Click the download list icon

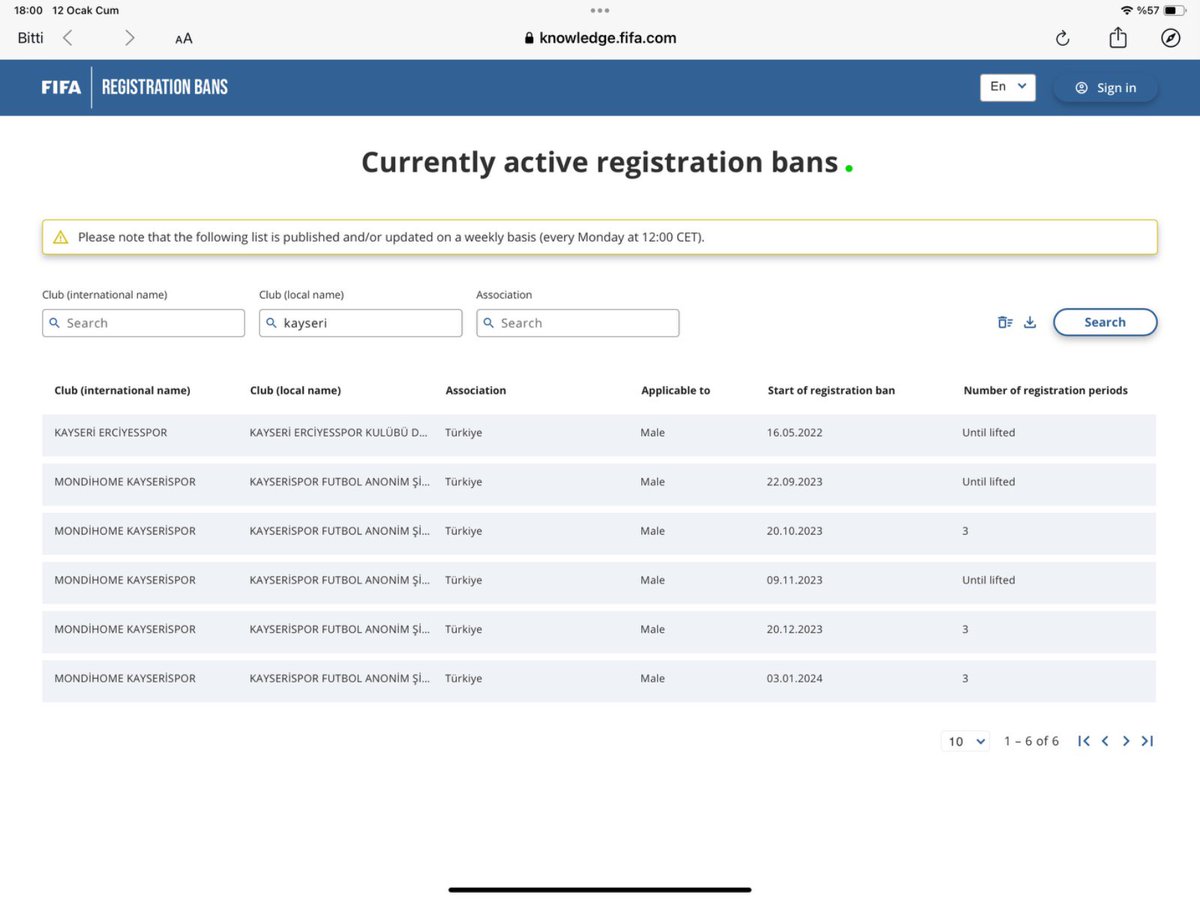tap(1030, 322)
